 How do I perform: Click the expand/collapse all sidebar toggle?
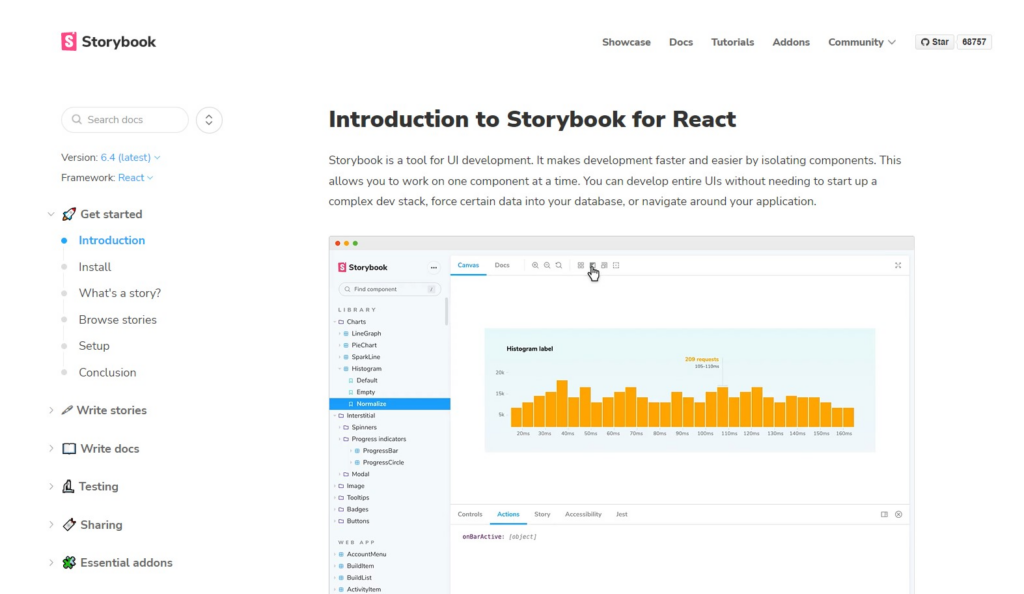(x=209, y=120)
